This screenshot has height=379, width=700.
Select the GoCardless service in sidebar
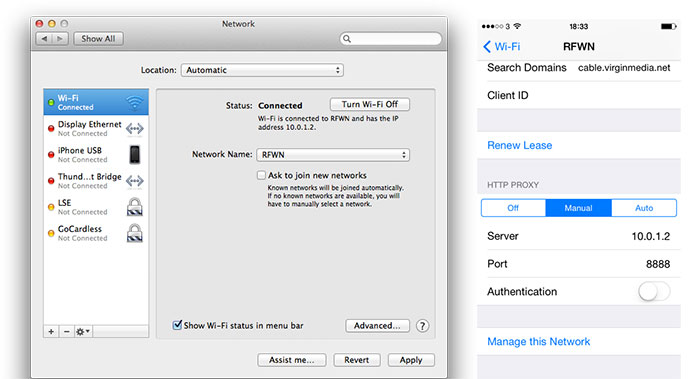click(96, 233)
